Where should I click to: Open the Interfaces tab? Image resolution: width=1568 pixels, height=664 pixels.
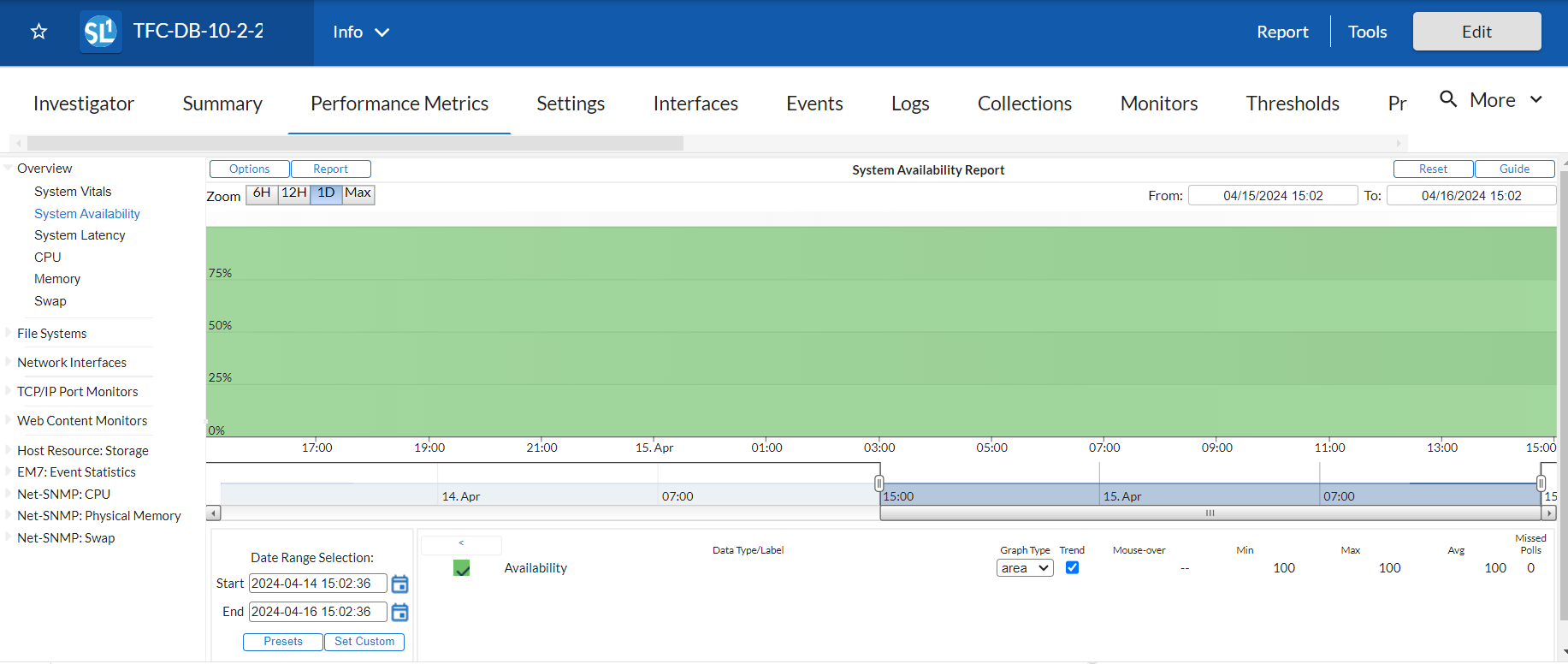tap(695, 104)
